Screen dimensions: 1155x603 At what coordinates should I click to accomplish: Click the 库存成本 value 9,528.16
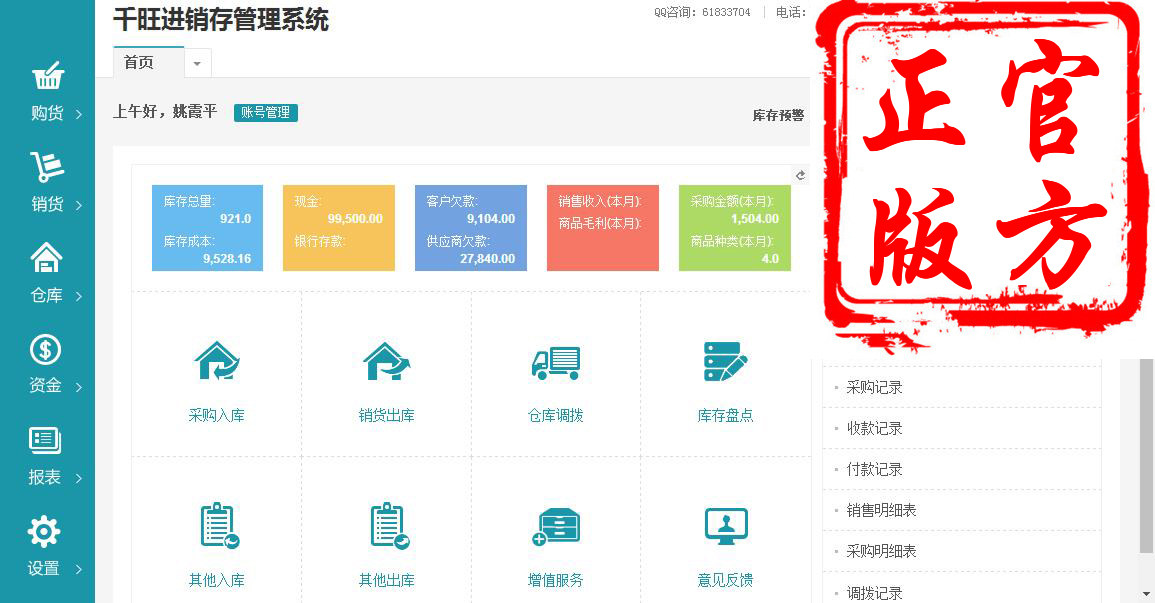[x=227, y=259]
